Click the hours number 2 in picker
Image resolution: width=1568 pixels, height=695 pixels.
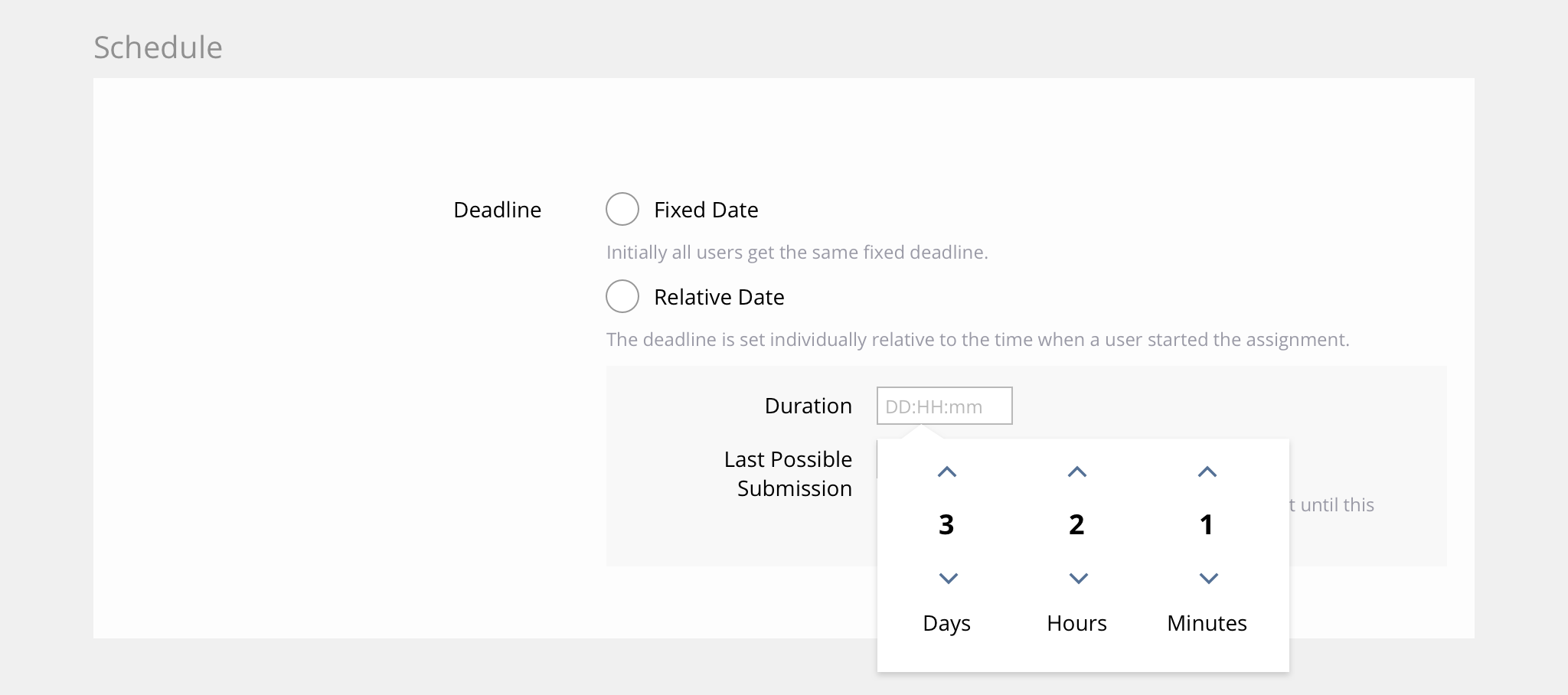1076,524
